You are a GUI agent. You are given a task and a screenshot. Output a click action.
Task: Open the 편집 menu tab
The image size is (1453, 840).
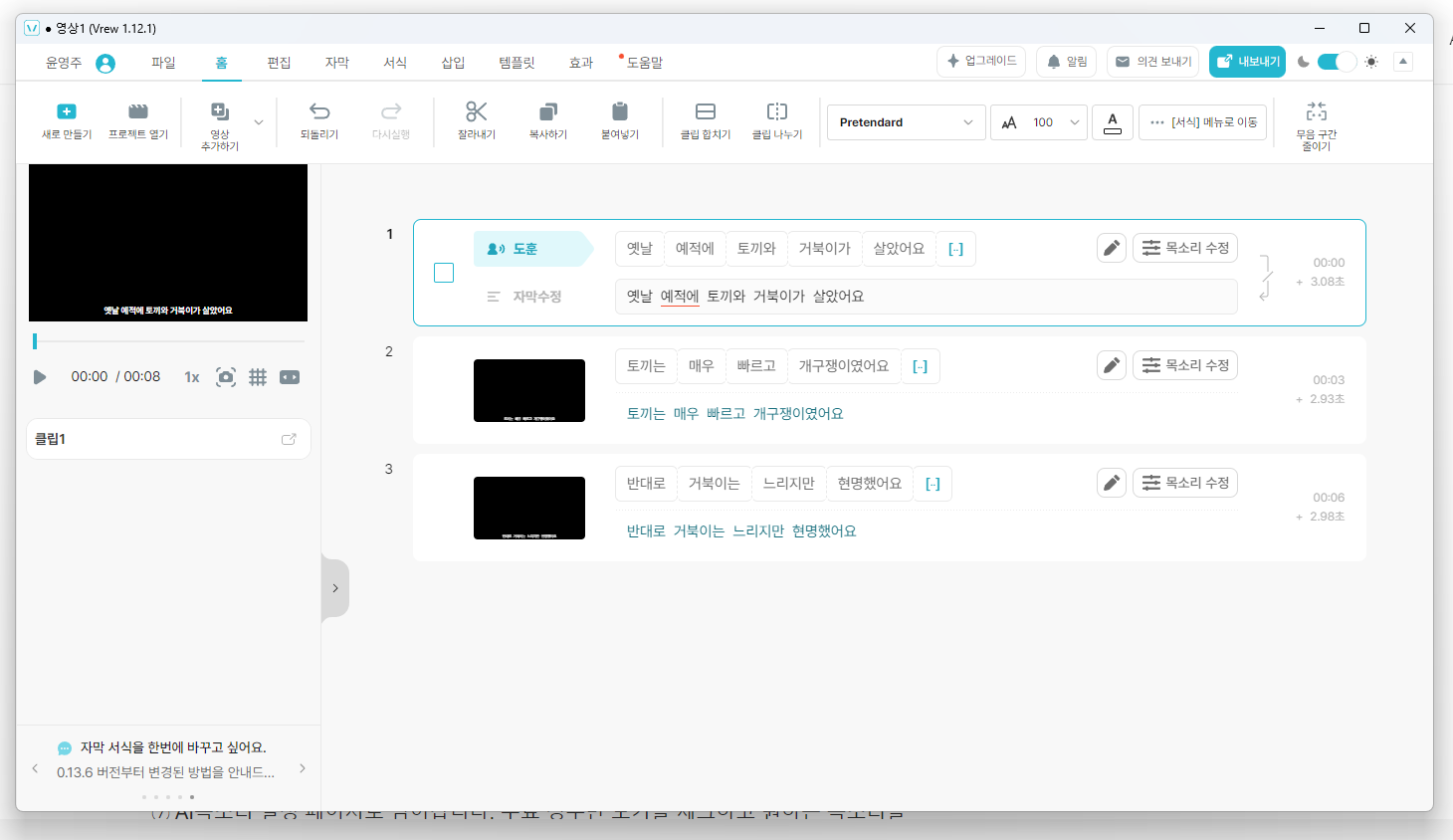(x=279, y=63)
